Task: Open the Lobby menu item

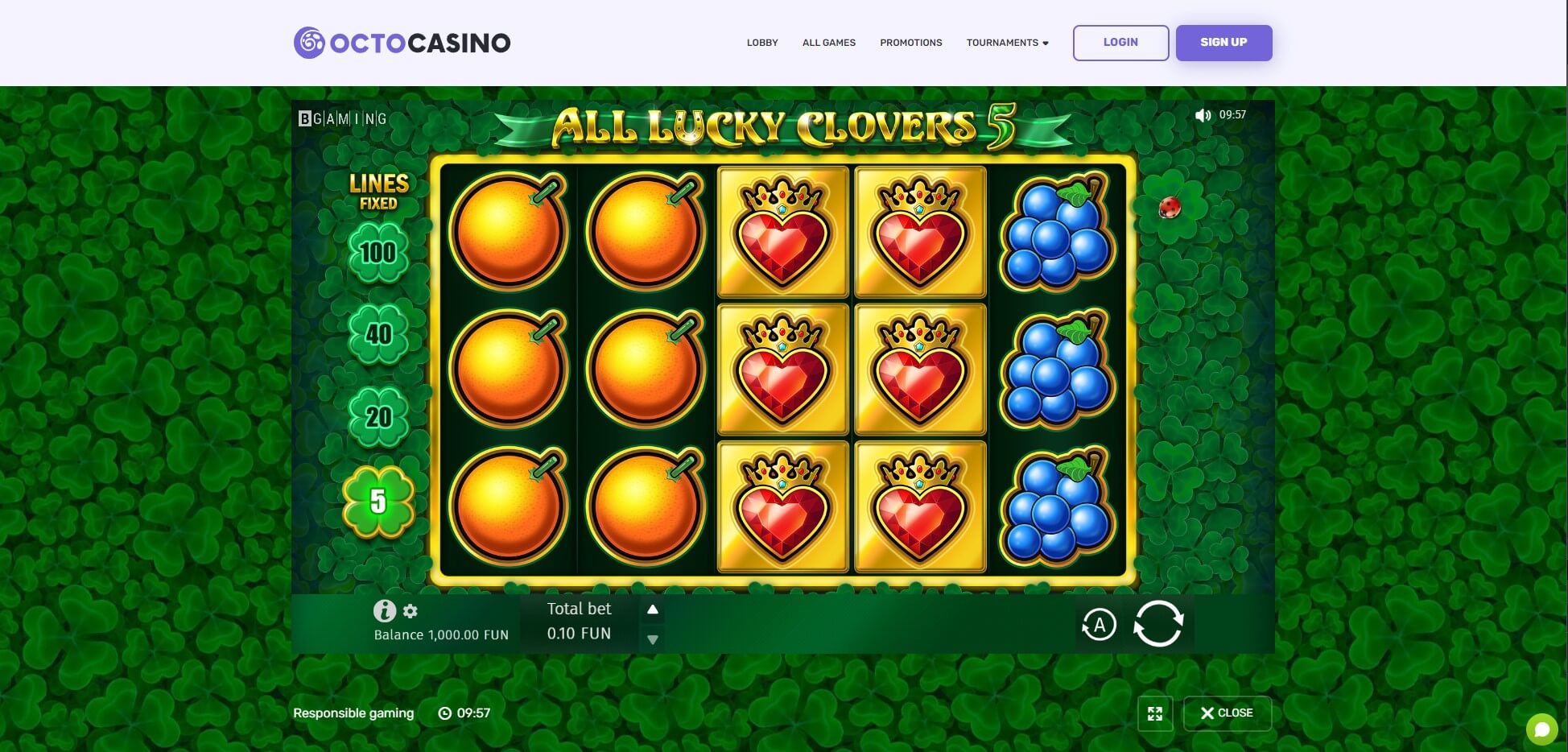Action: [762, 43]
